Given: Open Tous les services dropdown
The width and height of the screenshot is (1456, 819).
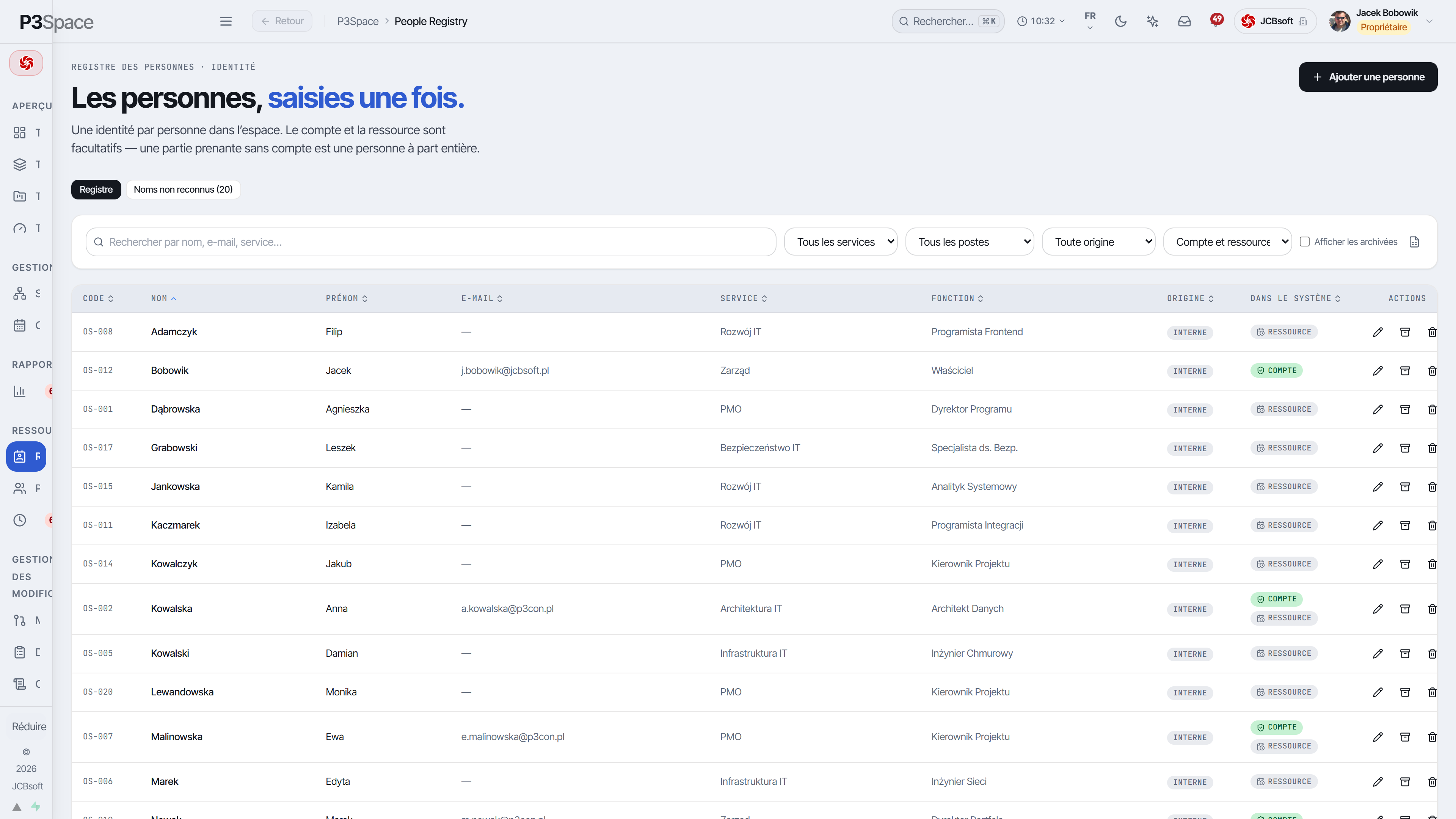Looking at the screenshot, I should (841, 242).
